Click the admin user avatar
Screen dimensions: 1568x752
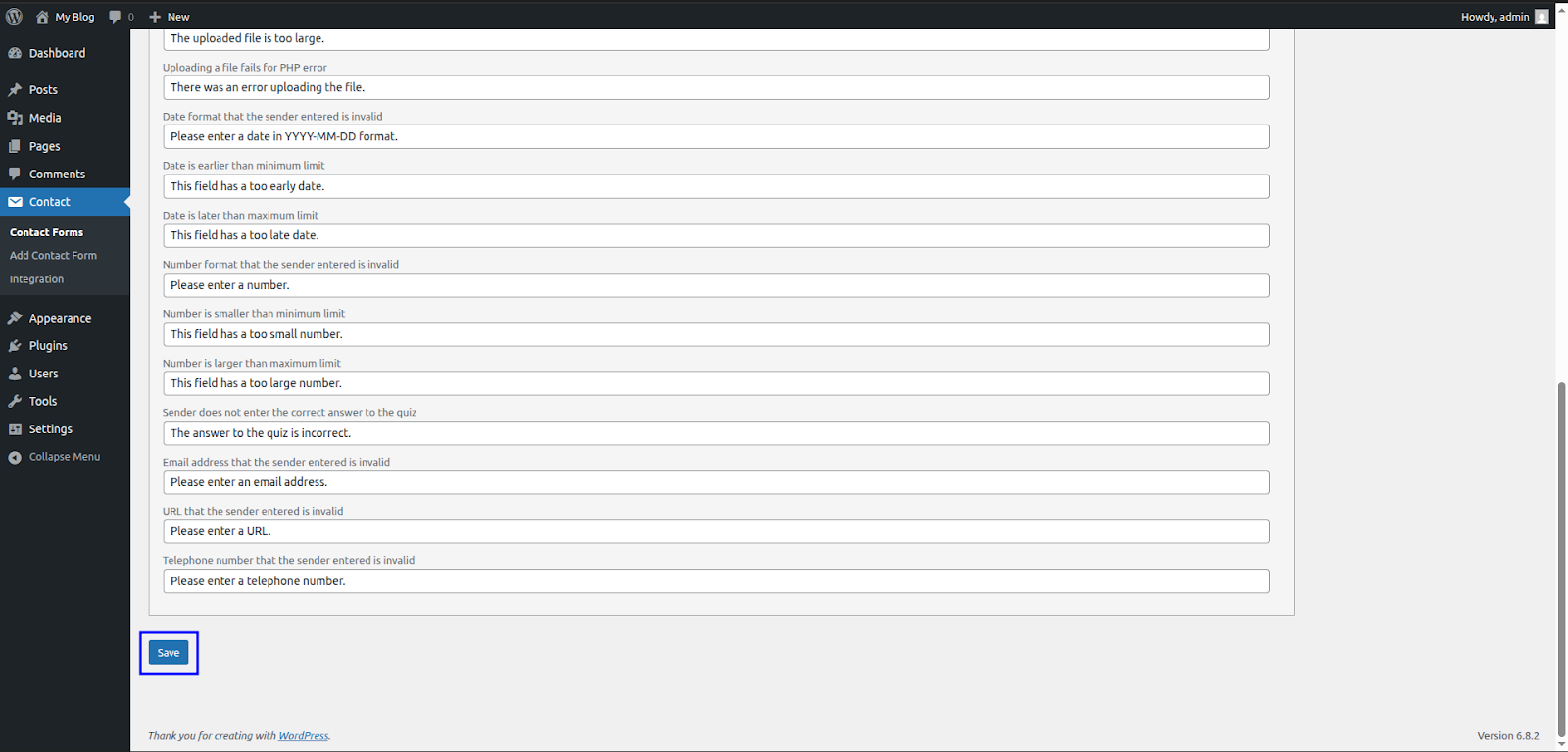tap(1542, 17)
